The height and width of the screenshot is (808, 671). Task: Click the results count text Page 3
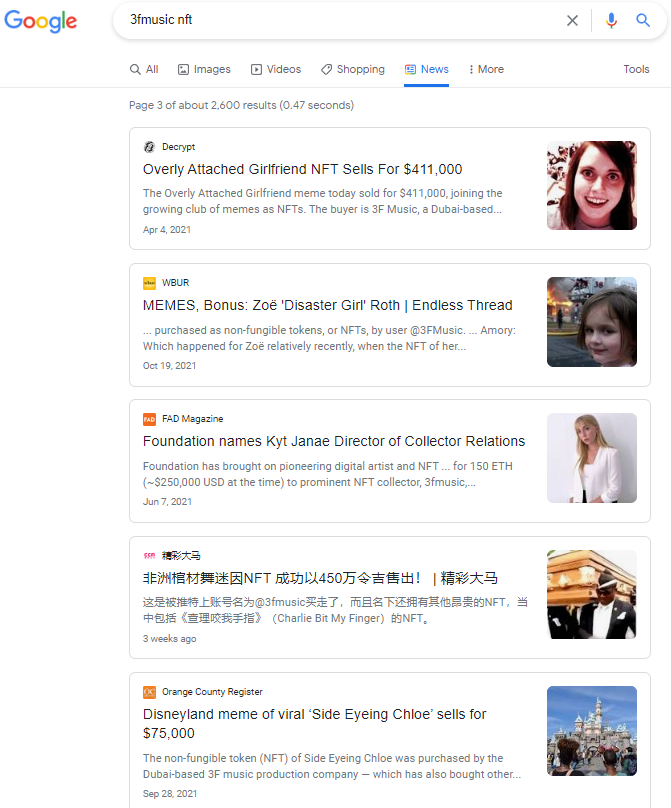(241, 105)
